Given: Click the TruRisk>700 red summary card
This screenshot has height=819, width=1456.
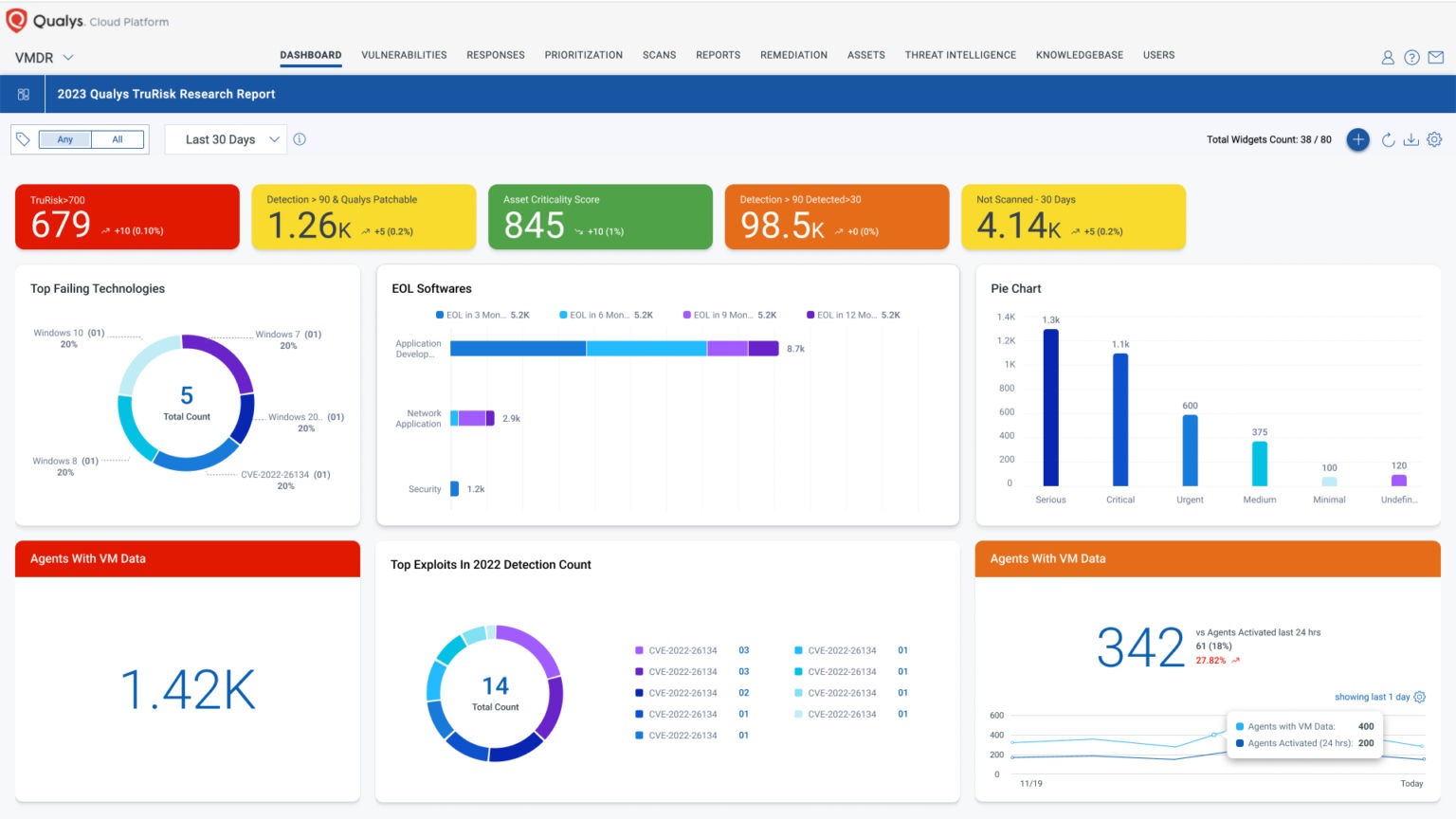Looking at the screenshot, I should pos(126,216).
